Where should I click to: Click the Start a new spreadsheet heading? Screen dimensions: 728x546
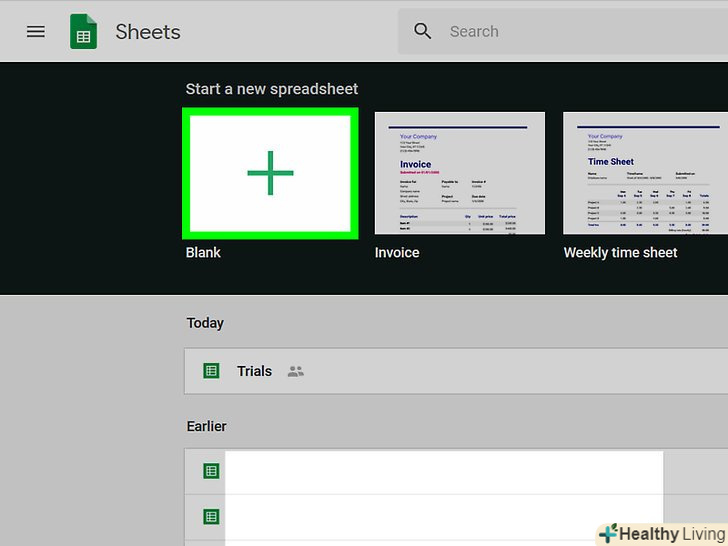tap(272, 89)
